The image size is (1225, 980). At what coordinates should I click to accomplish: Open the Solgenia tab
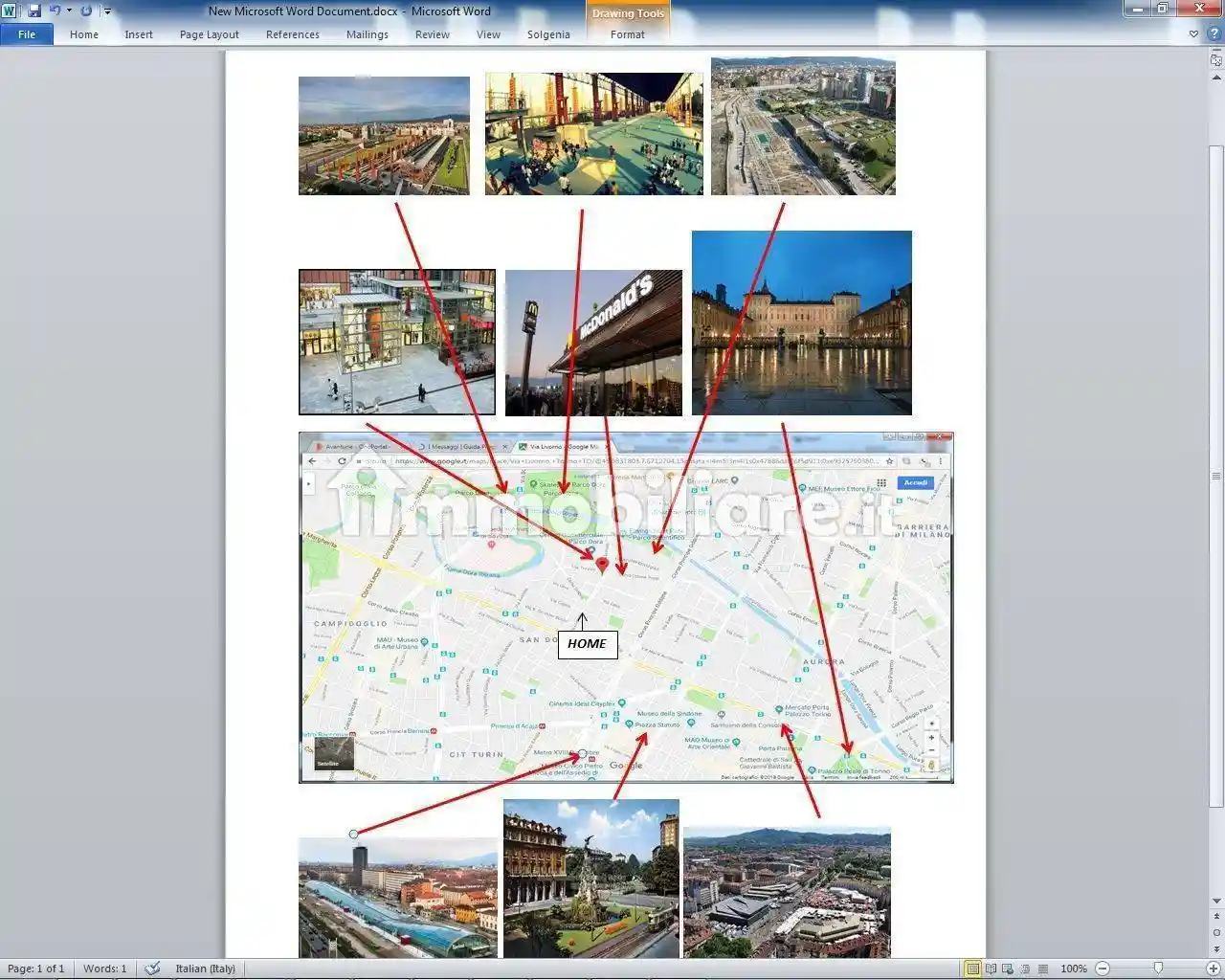(x=548, y=34)
